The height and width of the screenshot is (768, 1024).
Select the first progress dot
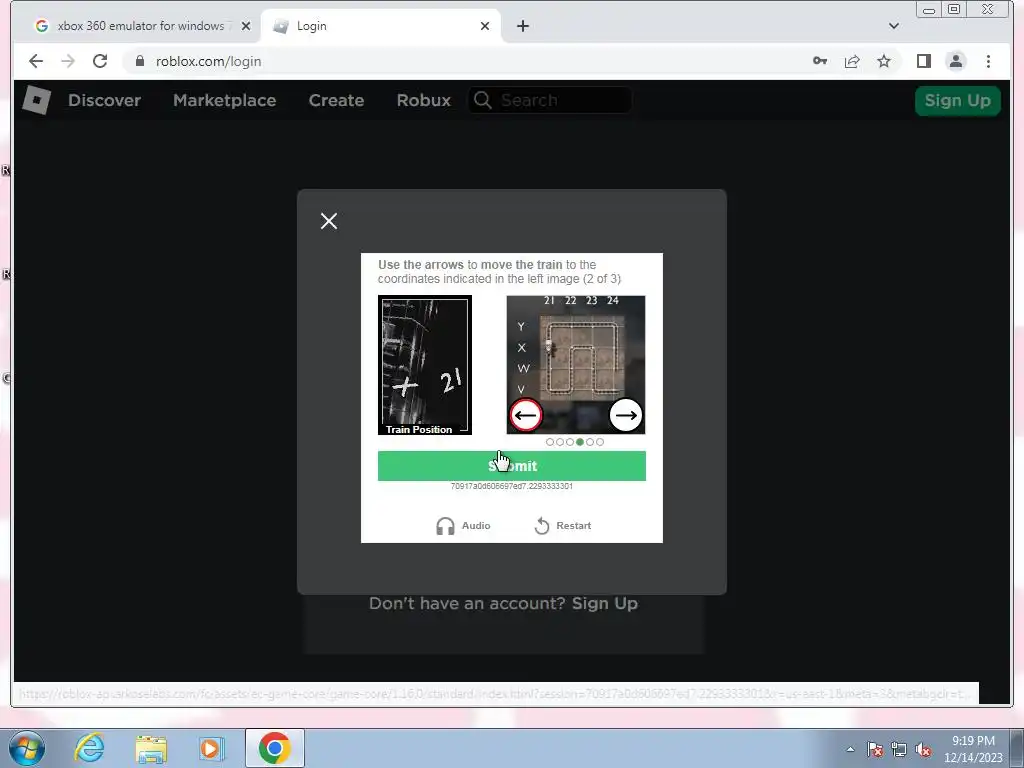coord(550,442)
